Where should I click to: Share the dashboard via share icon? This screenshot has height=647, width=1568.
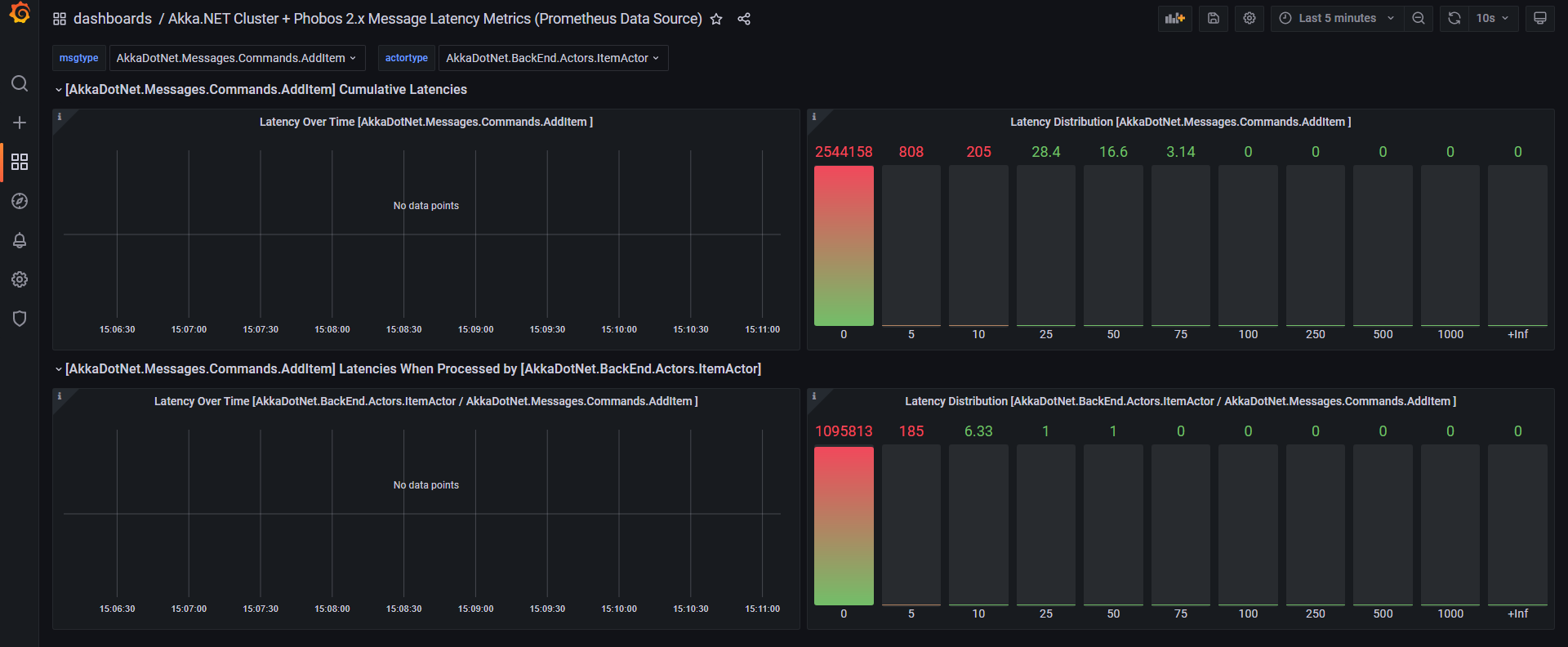pyautogui.click(x=744, y=19)
